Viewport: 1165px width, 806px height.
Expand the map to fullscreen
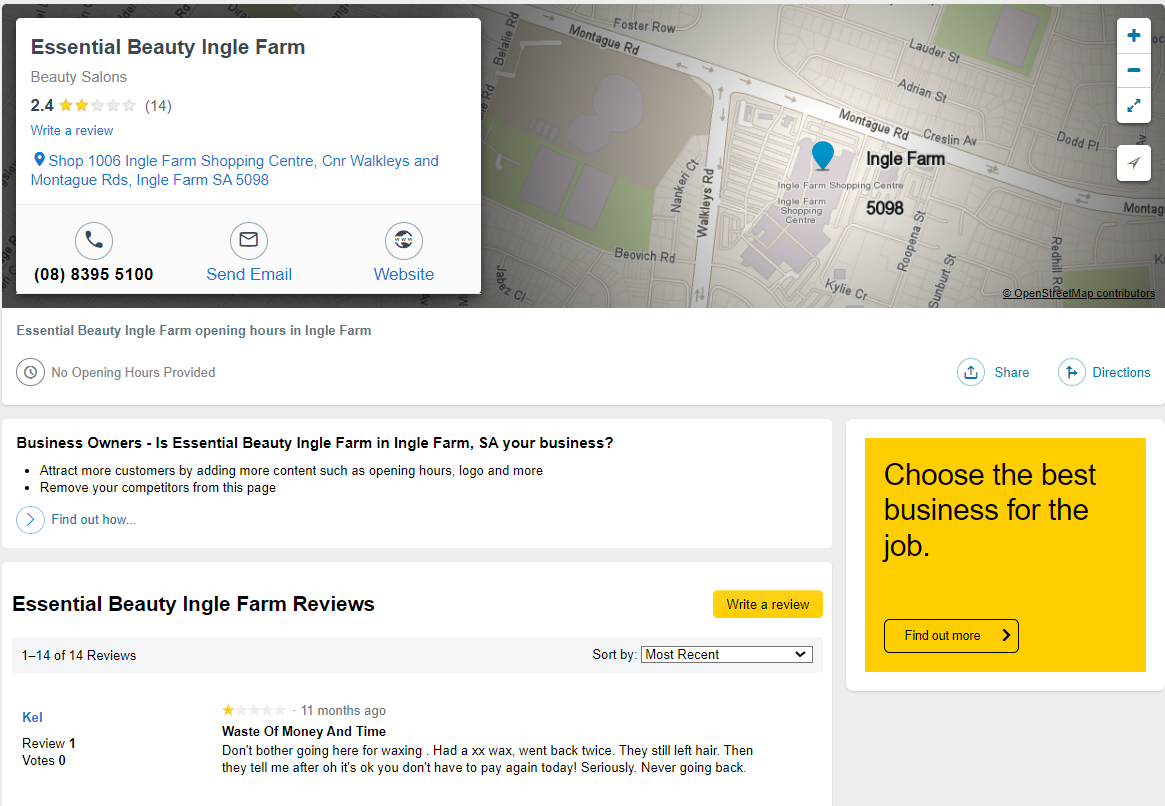(x=1134, y=105)
